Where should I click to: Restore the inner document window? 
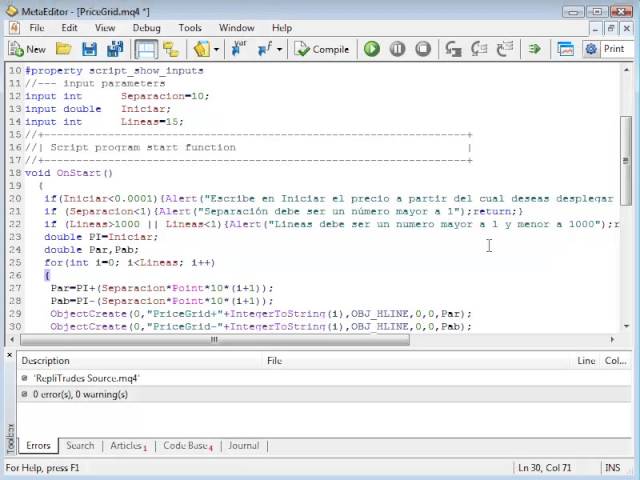(611, 28)
